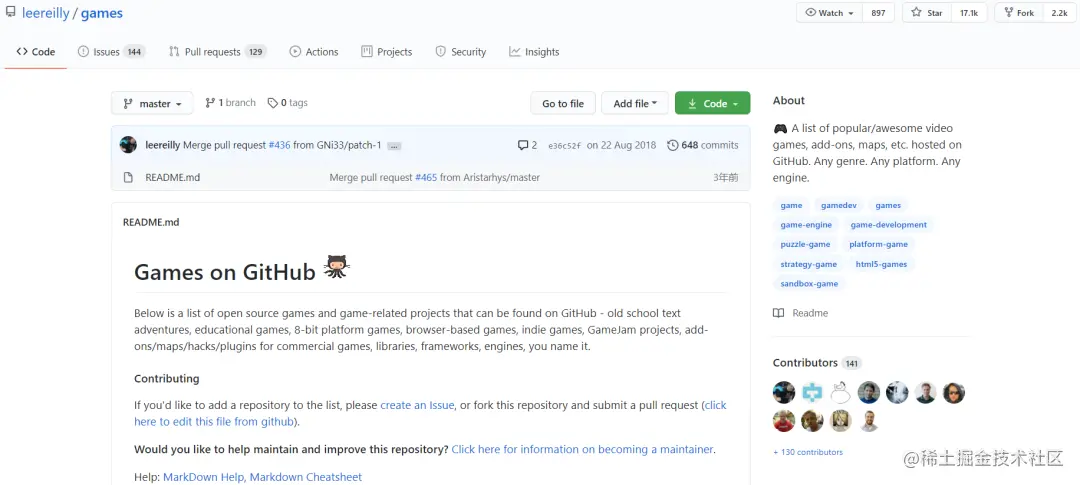The width and height of the screenshot is (1080, 485).
Task: Open the 648 commits history link
Action: pyautogui.click(x=703, y=145)
